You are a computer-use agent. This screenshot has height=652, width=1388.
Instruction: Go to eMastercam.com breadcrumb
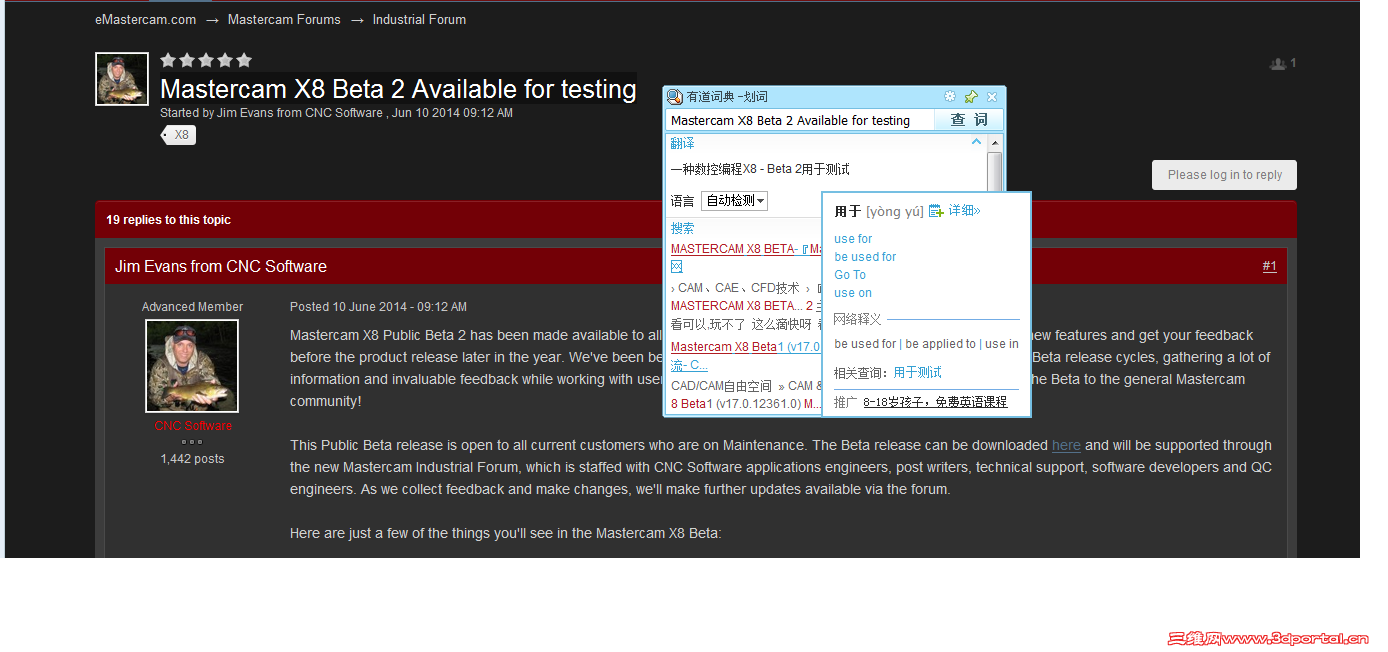(146, 19)
